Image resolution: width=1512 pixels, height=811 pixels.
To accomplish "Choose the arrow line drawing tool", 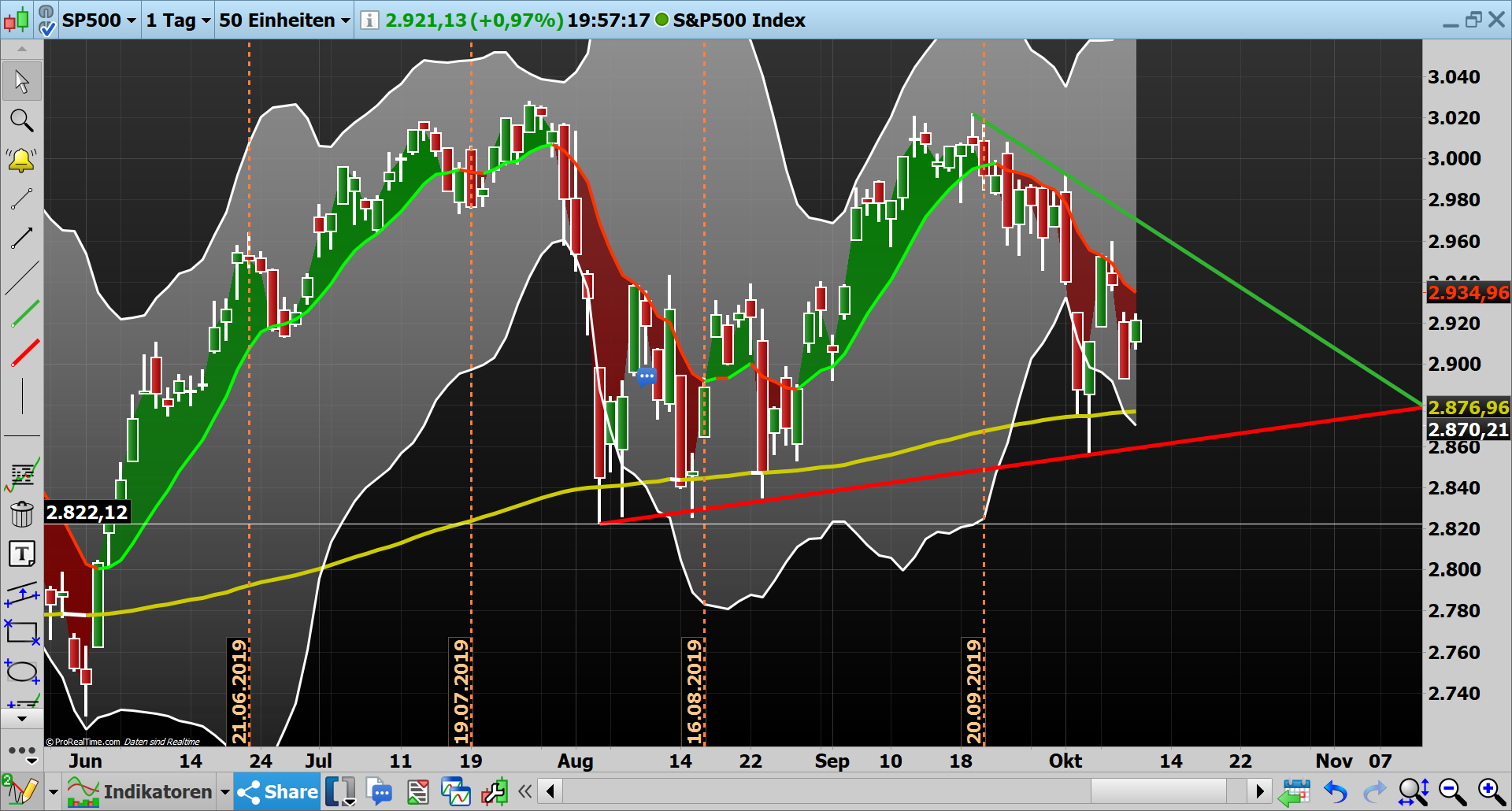I will [22, 238].
